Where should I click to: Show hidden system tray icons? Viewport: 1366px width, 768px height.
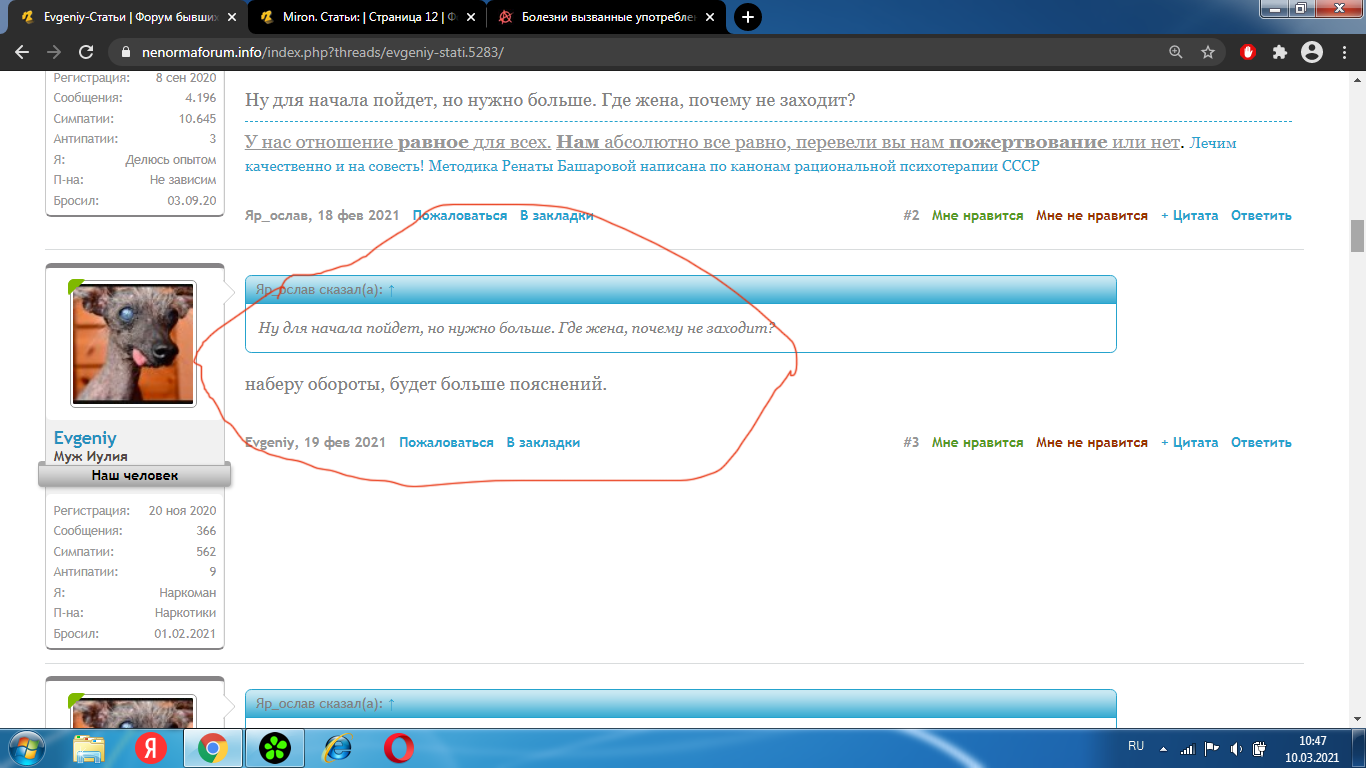(x=1162, y=748)
